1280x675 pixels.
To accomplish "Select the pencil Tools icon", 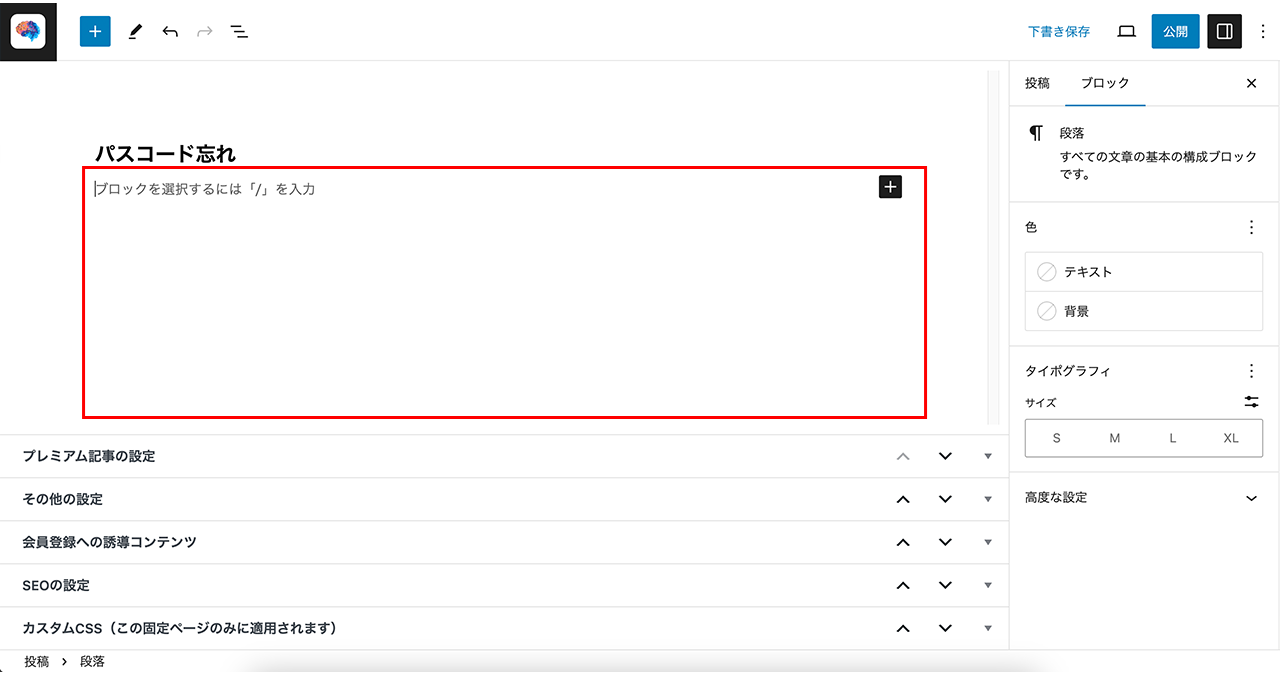I will (135, 31).
